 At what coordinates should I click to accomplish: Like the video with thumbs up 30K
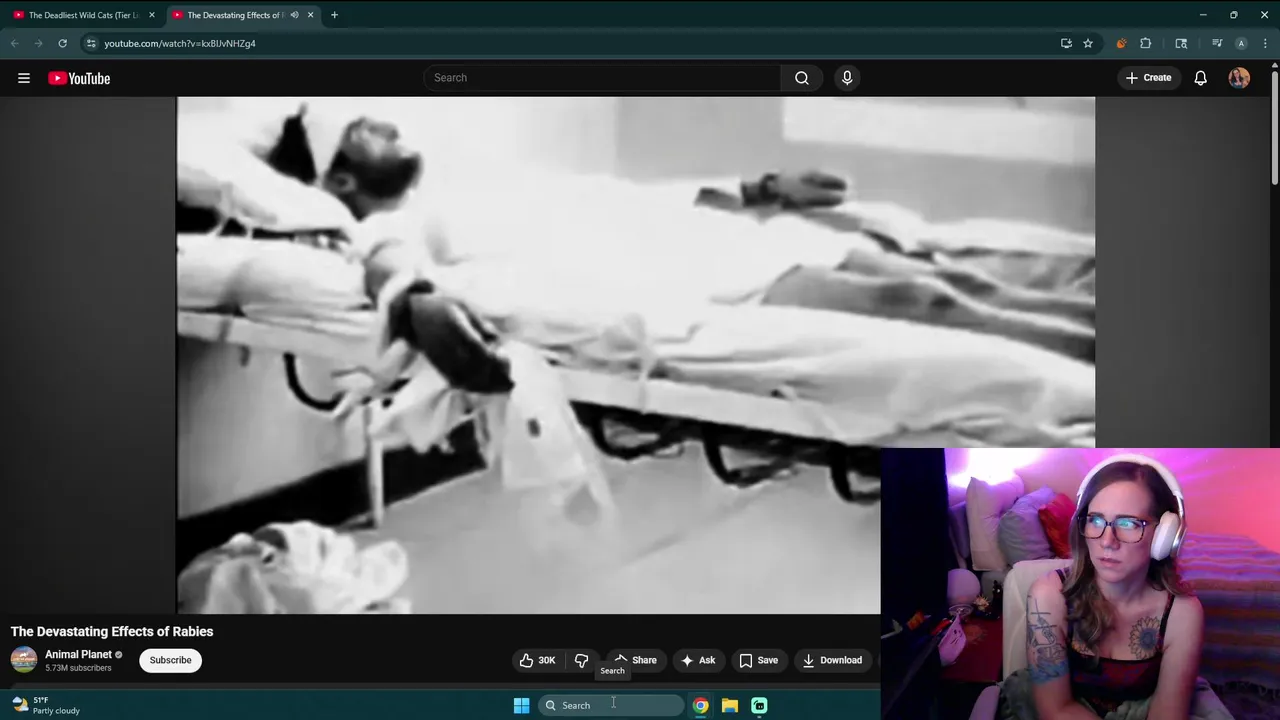point(537,660)
